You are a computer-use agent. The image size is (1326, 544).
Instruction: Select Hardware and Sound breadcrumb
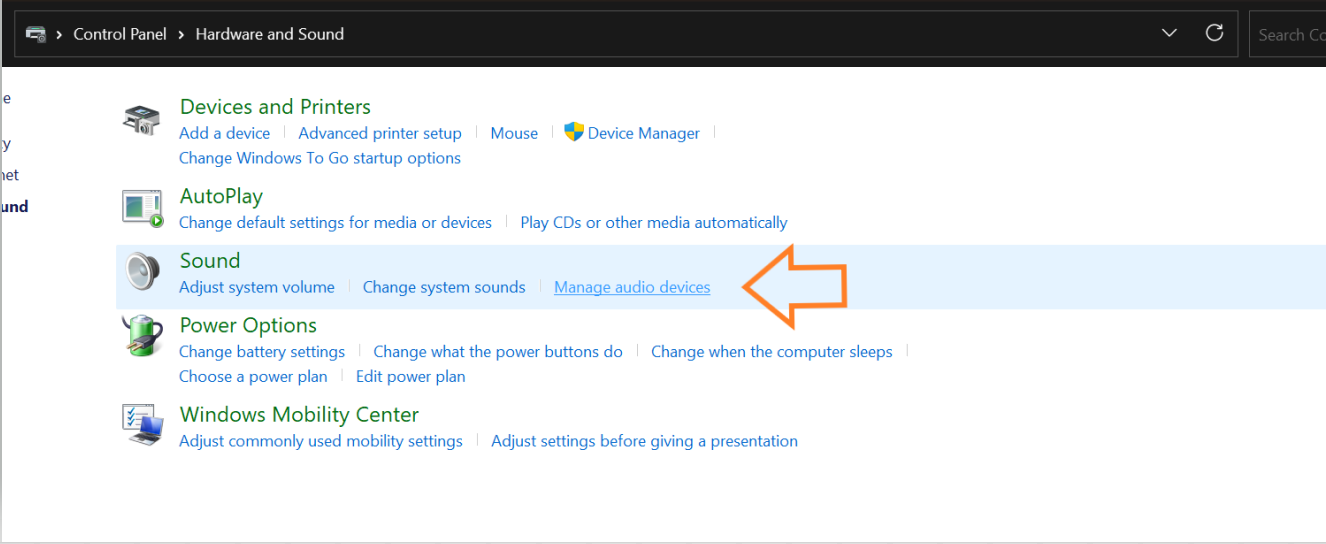tap(270, 34)
